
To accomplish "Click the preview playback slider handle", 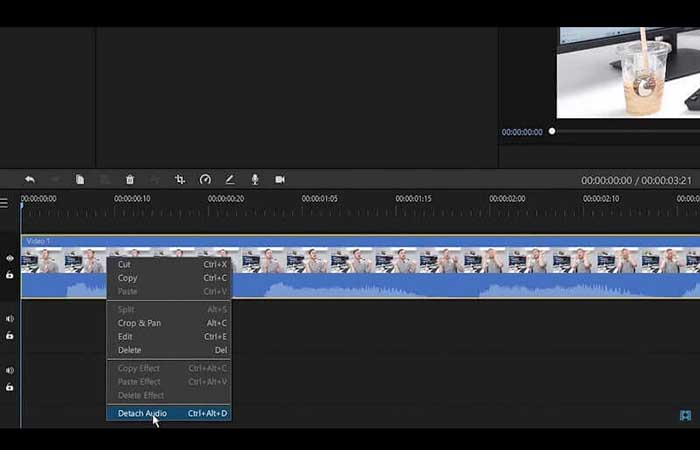I will (x=552, y=131).
